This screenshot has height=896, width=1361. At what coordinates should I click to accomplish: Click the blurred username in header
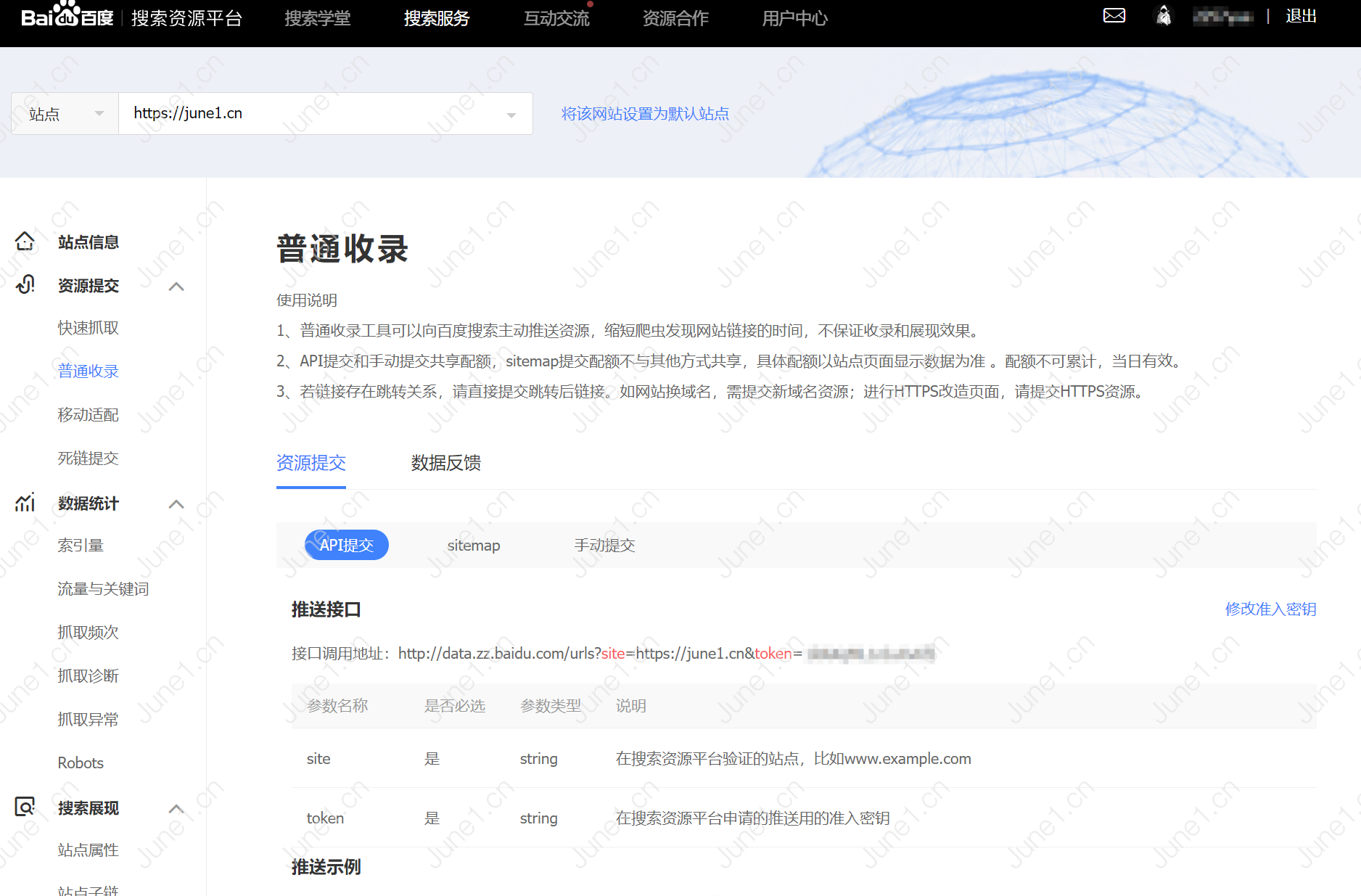pyautogui.click(x=1223, y=17)
